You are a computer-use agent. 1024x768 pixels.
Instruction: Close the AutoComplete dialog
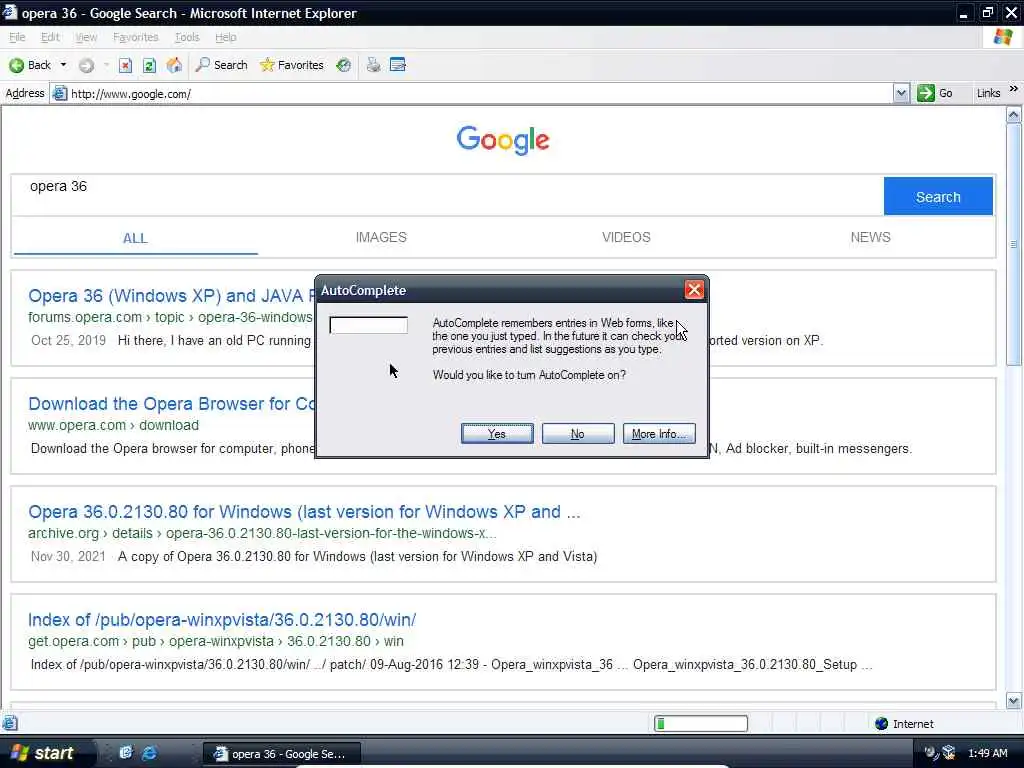pyautogui.click(x=694, y=290)
